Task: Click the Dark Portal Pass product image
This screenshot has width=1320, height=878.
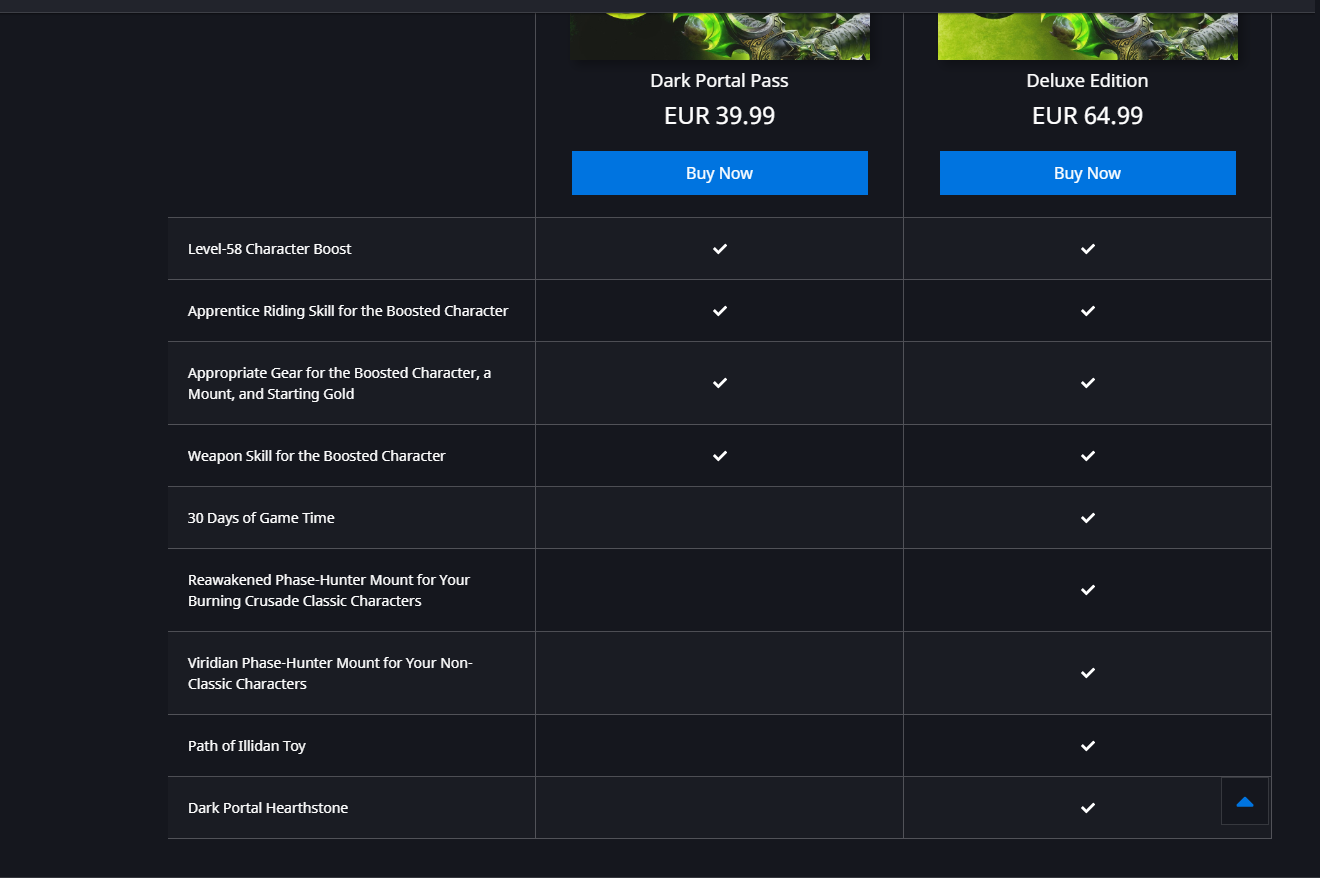Action: coord(719,36)
